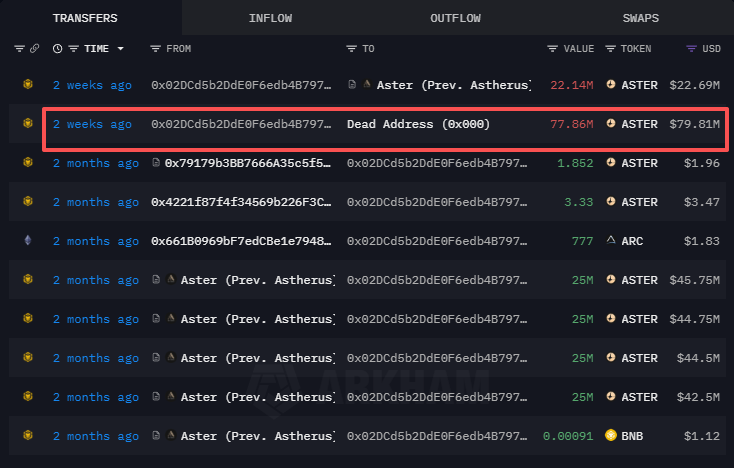734x468 pixels.
Task: Click the BNB token coin icon
Action: click(611, 436)
